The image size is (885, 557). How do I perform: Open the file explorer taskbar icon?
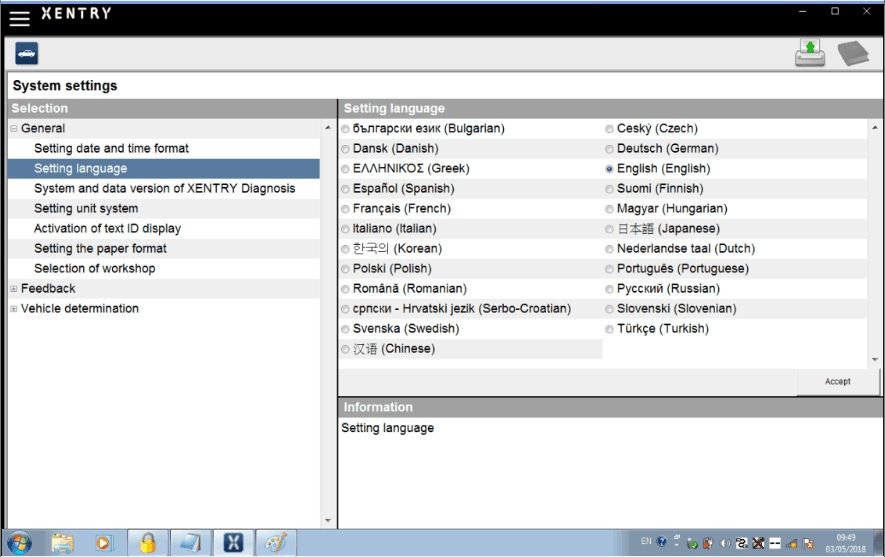[x=62, y=543]
